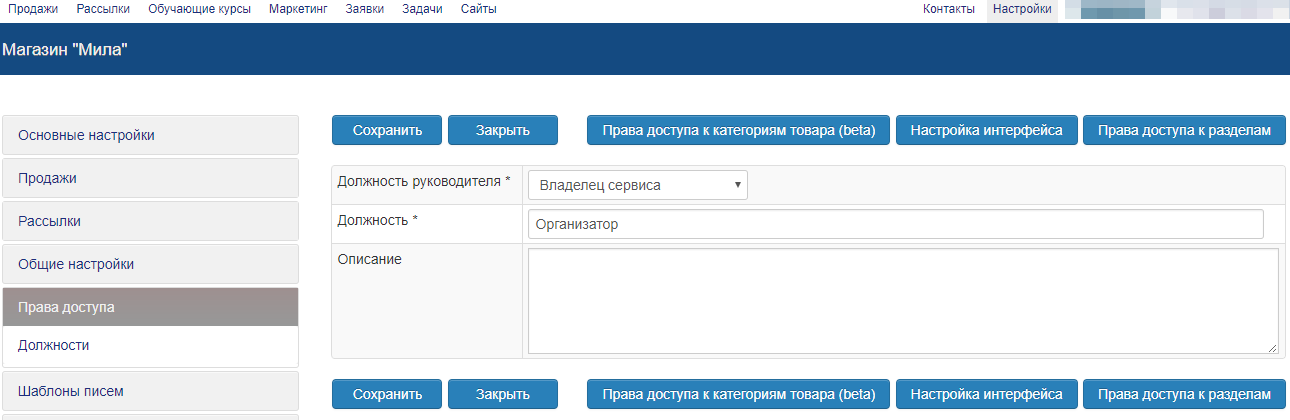The height and width of the screenshot is (420, 1290).
Task: Open the Задачи menu item
Action: click(x=422, y=9)
